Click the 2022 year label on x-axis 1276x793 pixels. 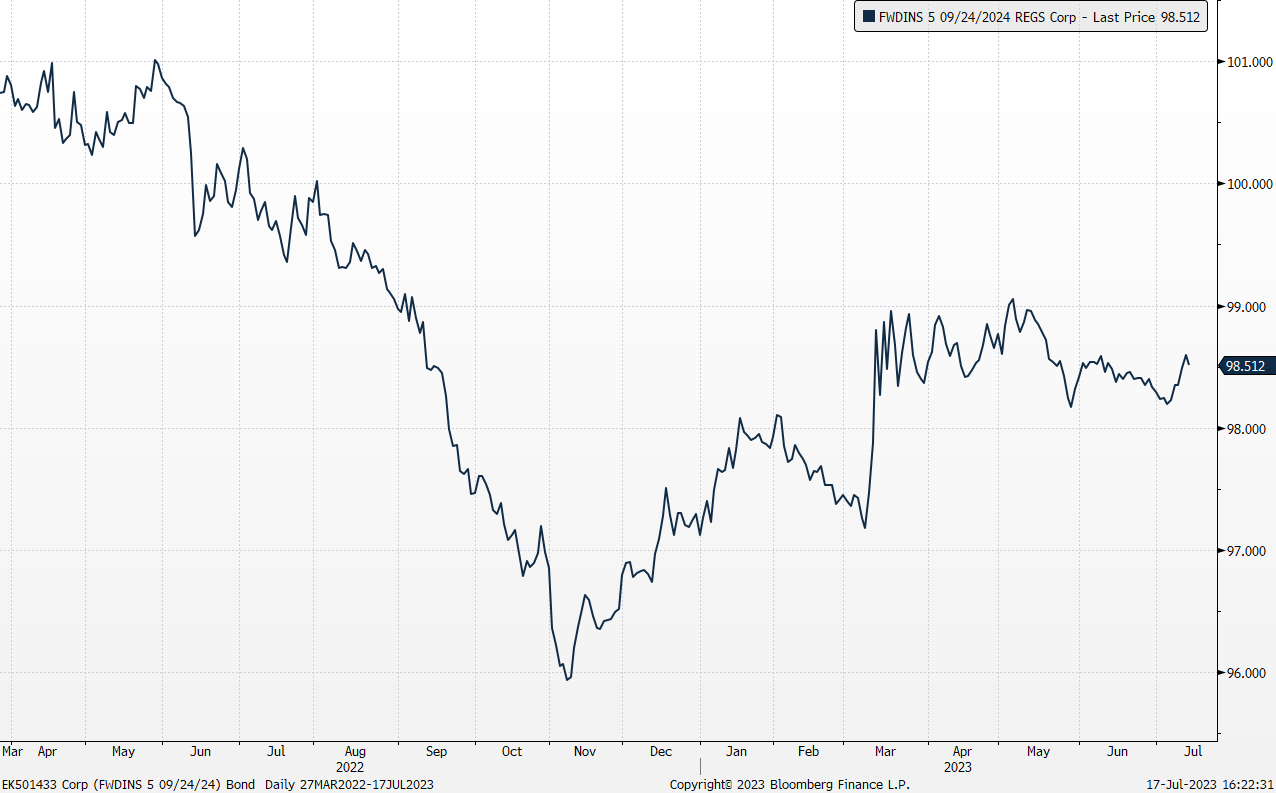coord(350,767)
